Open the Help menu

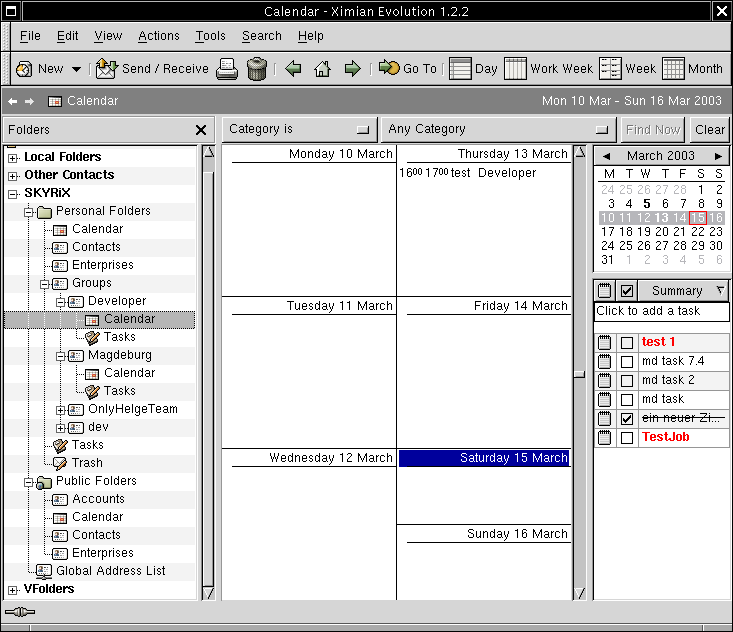tap(310, 36)
